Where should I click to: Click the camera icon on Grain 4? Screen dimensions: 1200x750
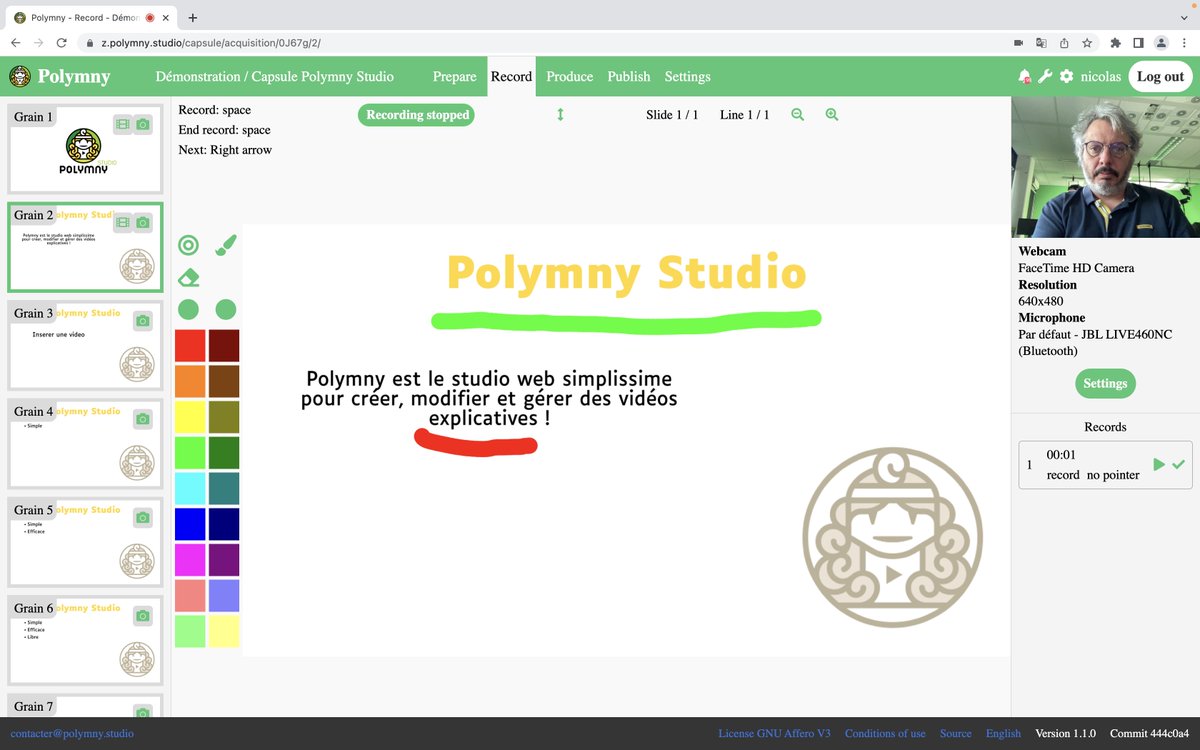[143, 419]
